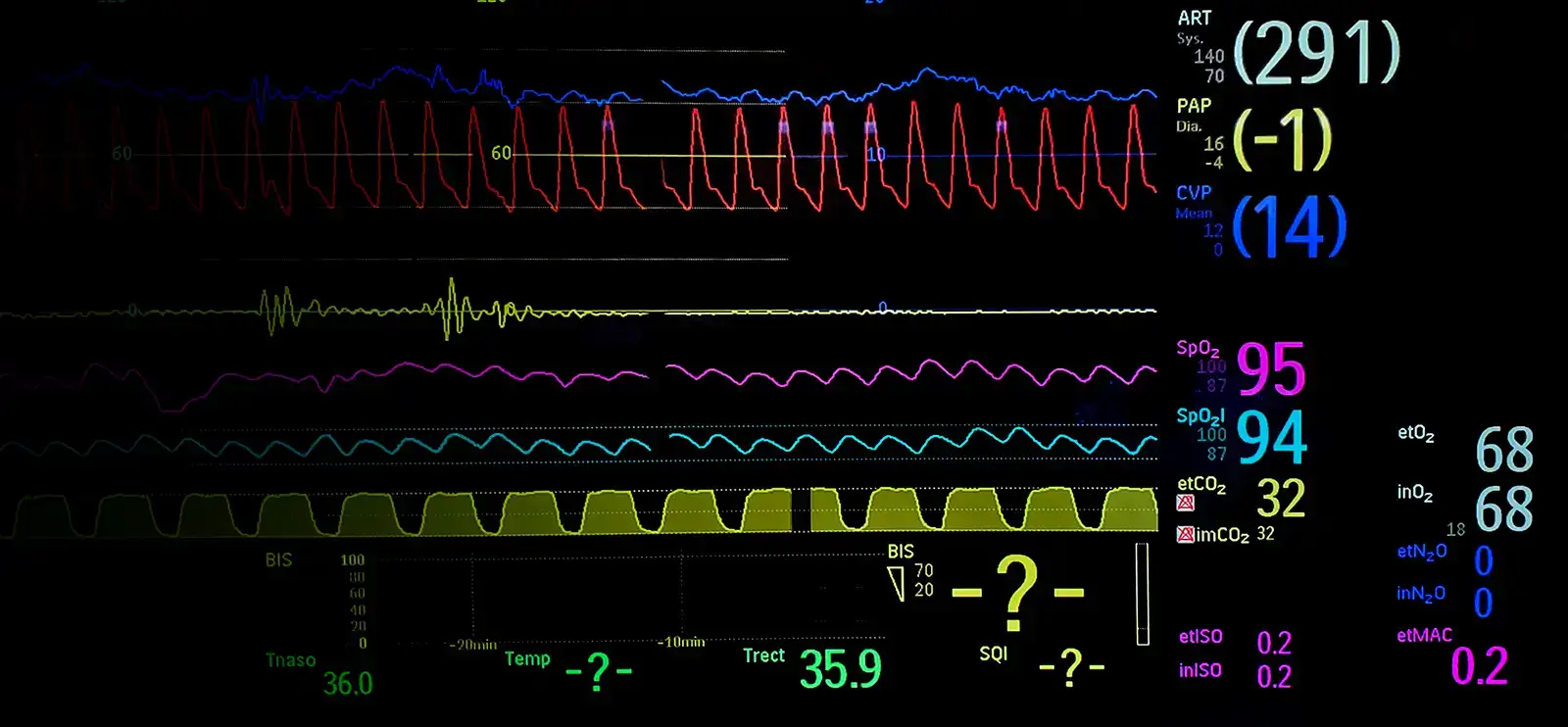Screen dimensions: 1568x727
Task: Click the imCO2 label
Action: (x=1222, y=535)
